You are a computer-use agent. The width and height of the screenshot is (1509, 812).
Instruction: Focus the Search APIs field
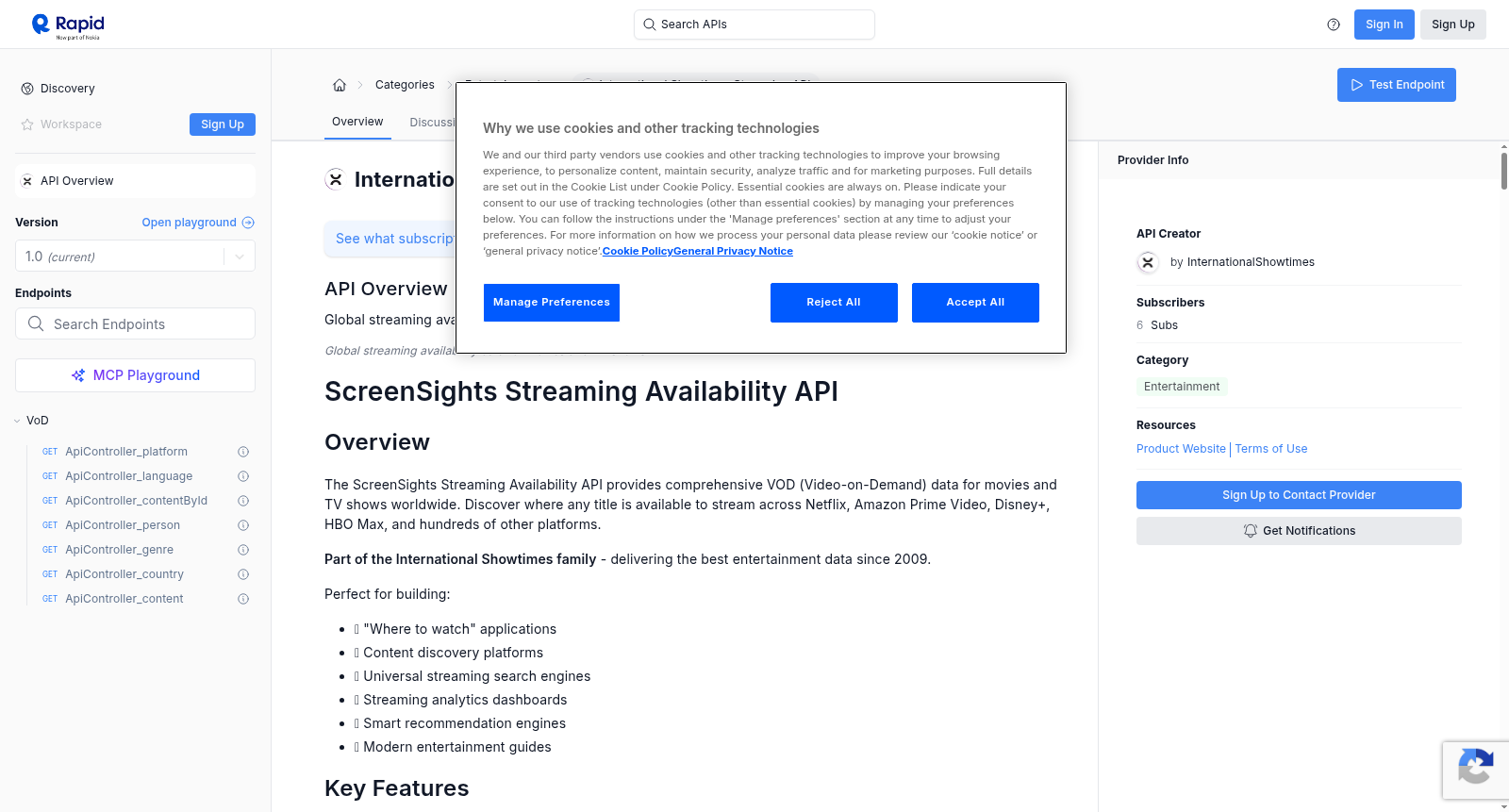click(754, 25)
